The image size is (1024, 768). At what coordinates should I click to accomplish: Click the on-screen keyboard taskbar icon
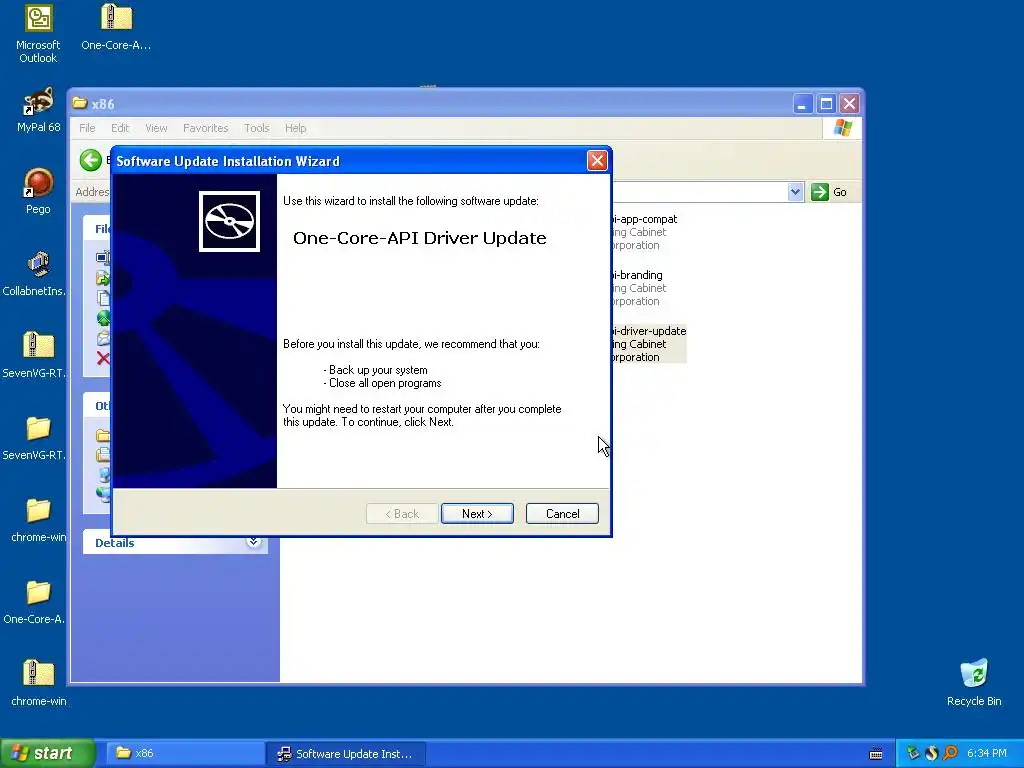pos(876,754)
